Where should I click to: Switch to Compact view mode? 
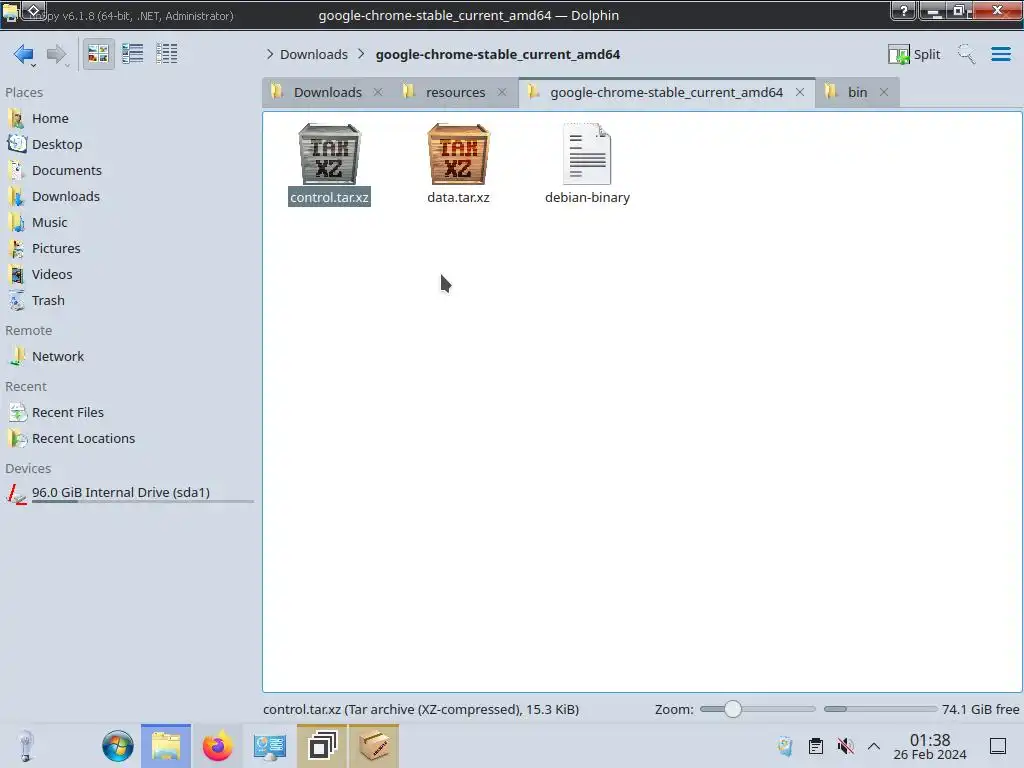pos(133,54)
